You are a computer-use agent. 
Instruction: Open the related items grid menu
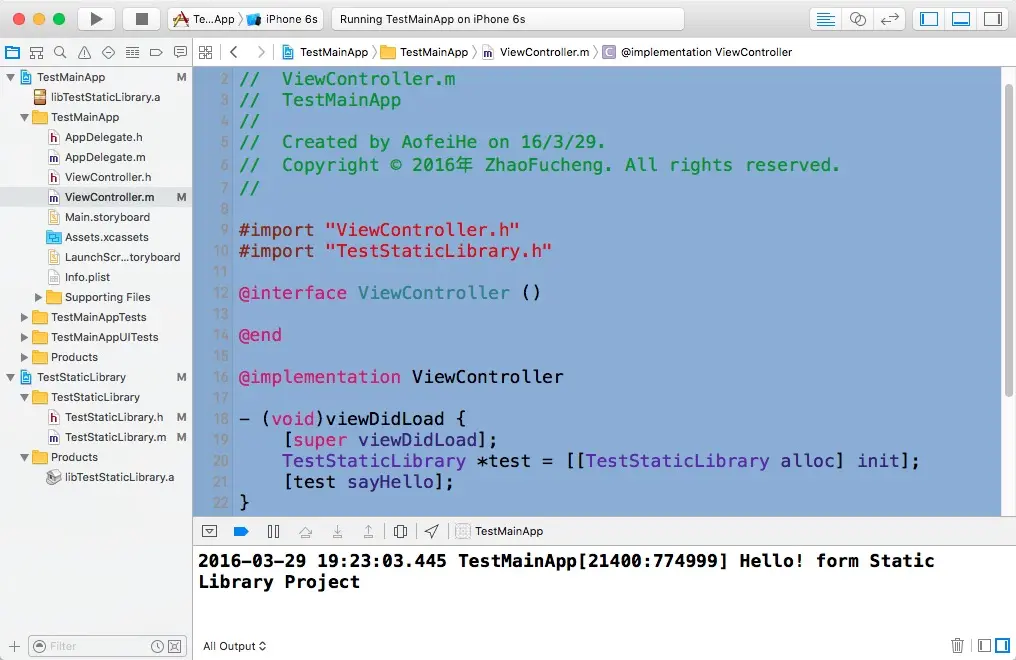point(205,52)
